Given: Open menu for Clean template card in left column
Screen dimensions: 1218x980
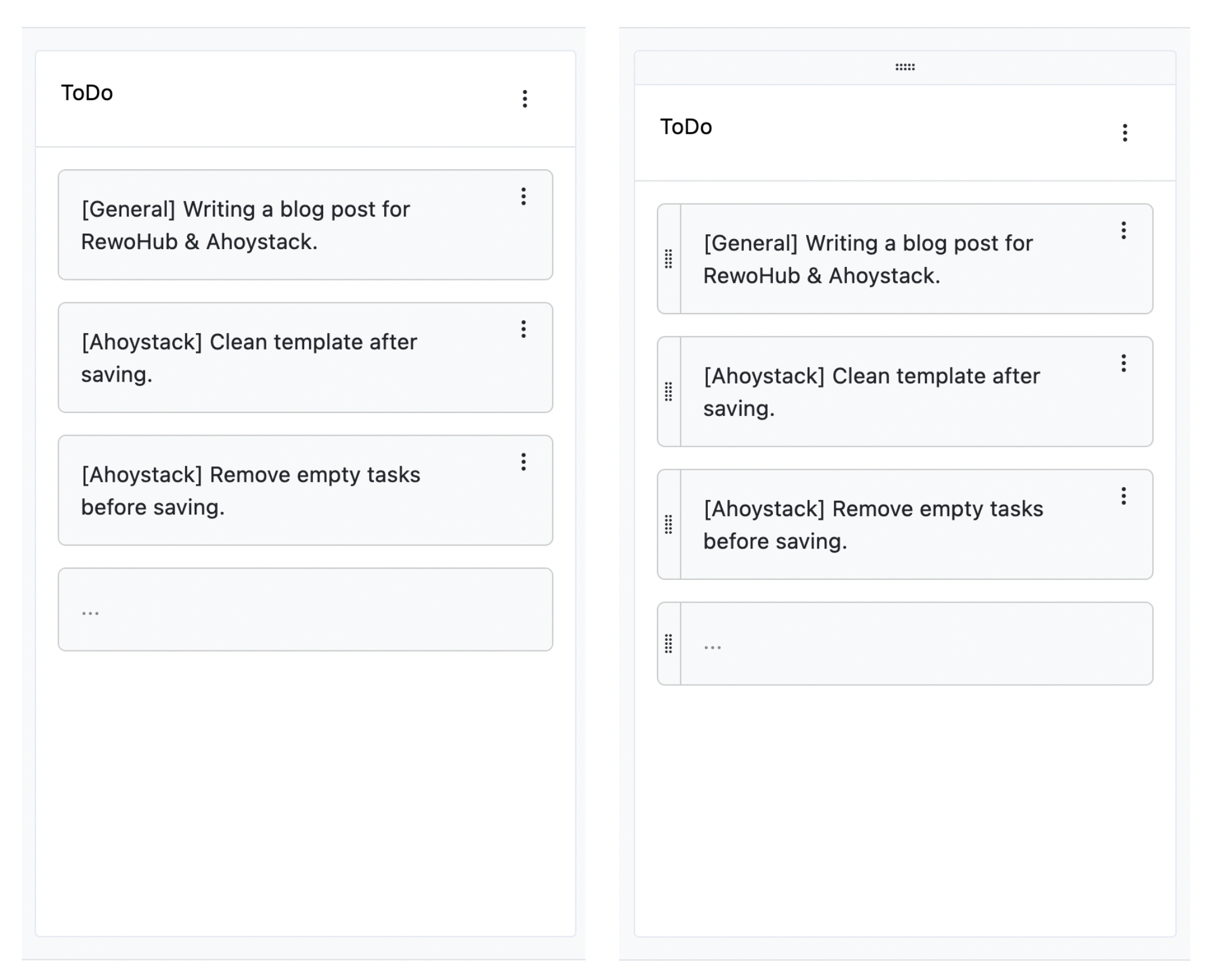Looking at the screenshot, I should click(523, 330).
